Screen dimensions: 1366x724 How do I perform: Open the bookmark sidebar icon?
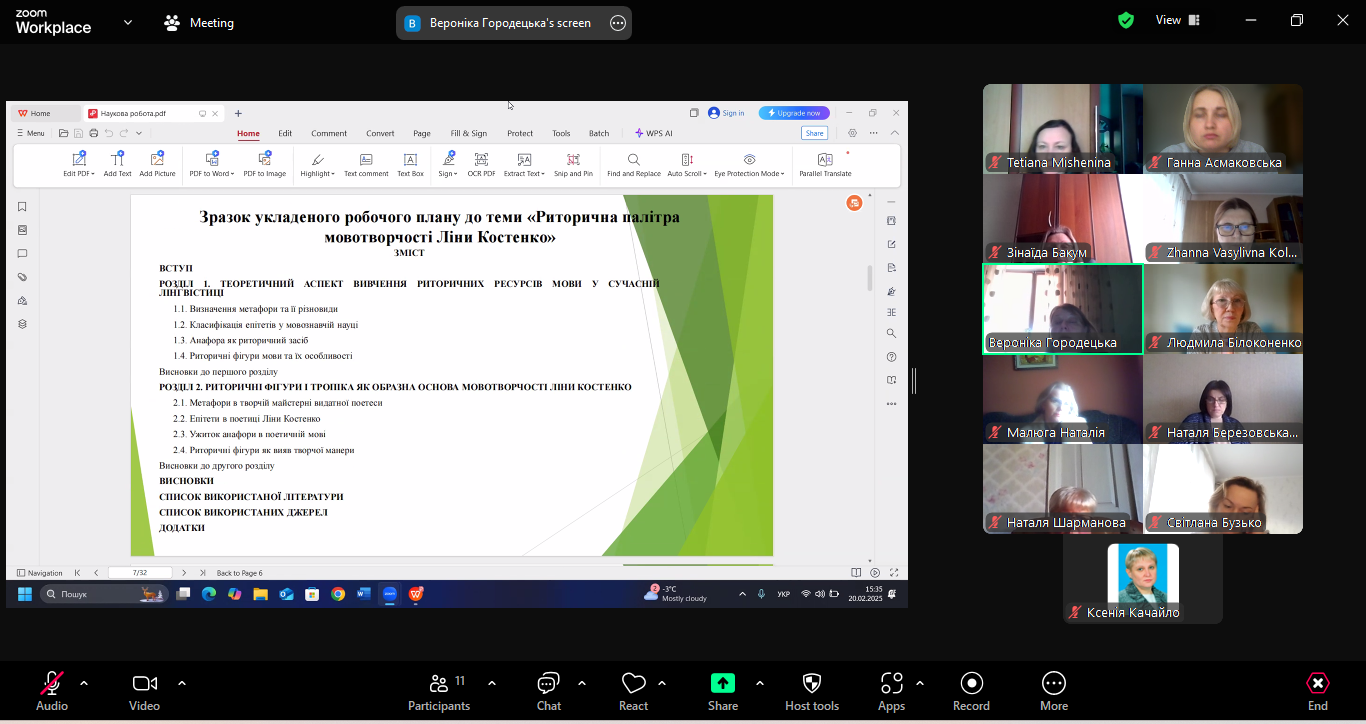[x=22, y=207]
